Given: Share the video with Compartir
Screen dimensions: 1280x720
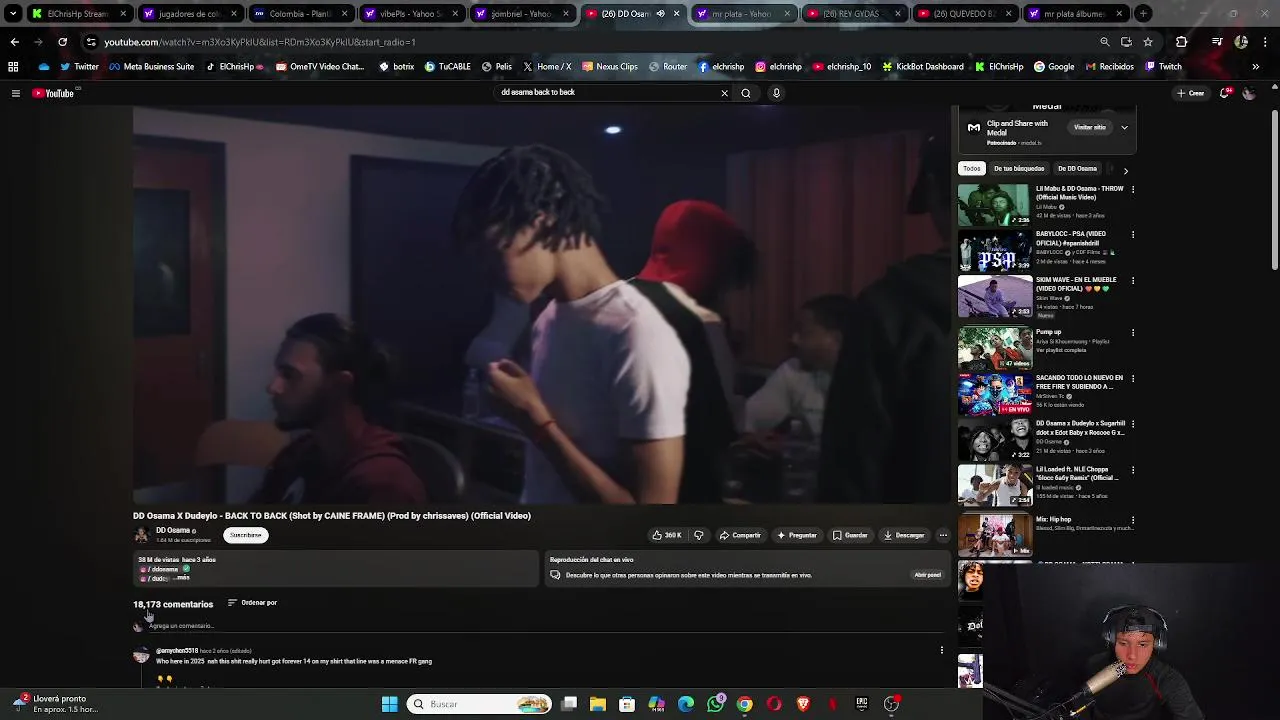Looking at the screenshot, I should click(740, 535).
